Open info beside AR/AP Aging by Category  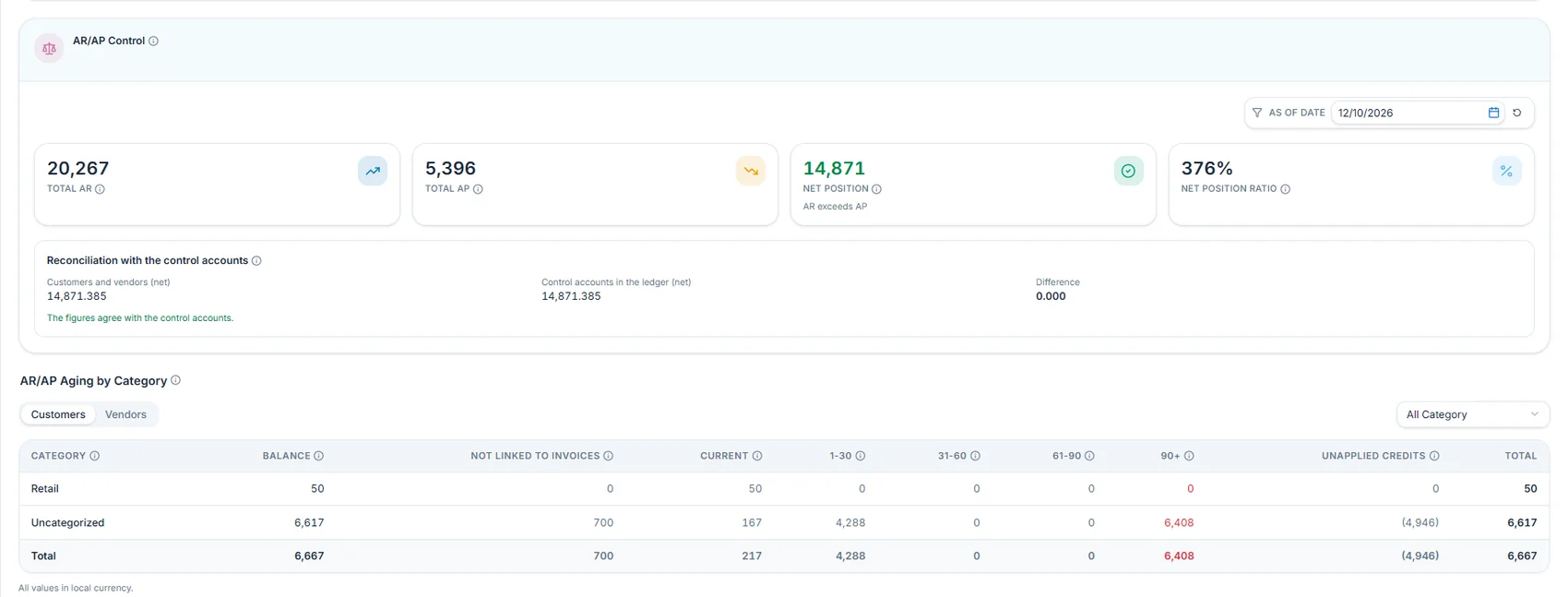[x=175, y=380]
